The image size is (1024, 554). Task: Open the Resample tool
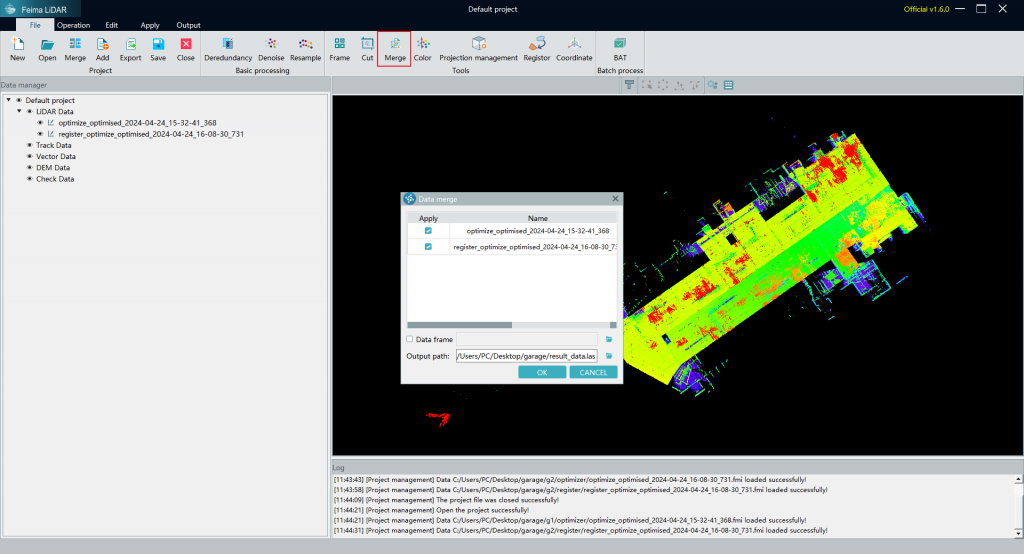tap(305, 44)
